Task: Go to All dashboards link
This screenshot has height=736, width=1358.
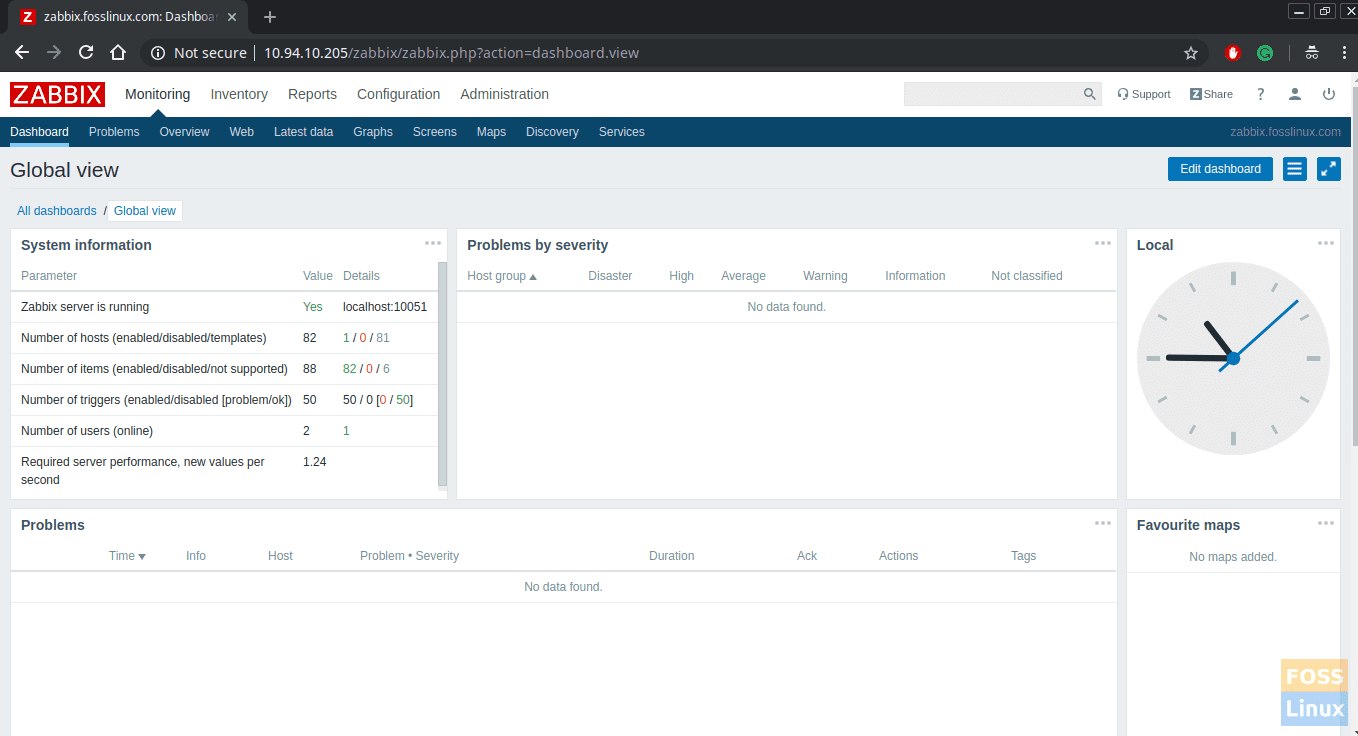Action: [x=57, y=211]
